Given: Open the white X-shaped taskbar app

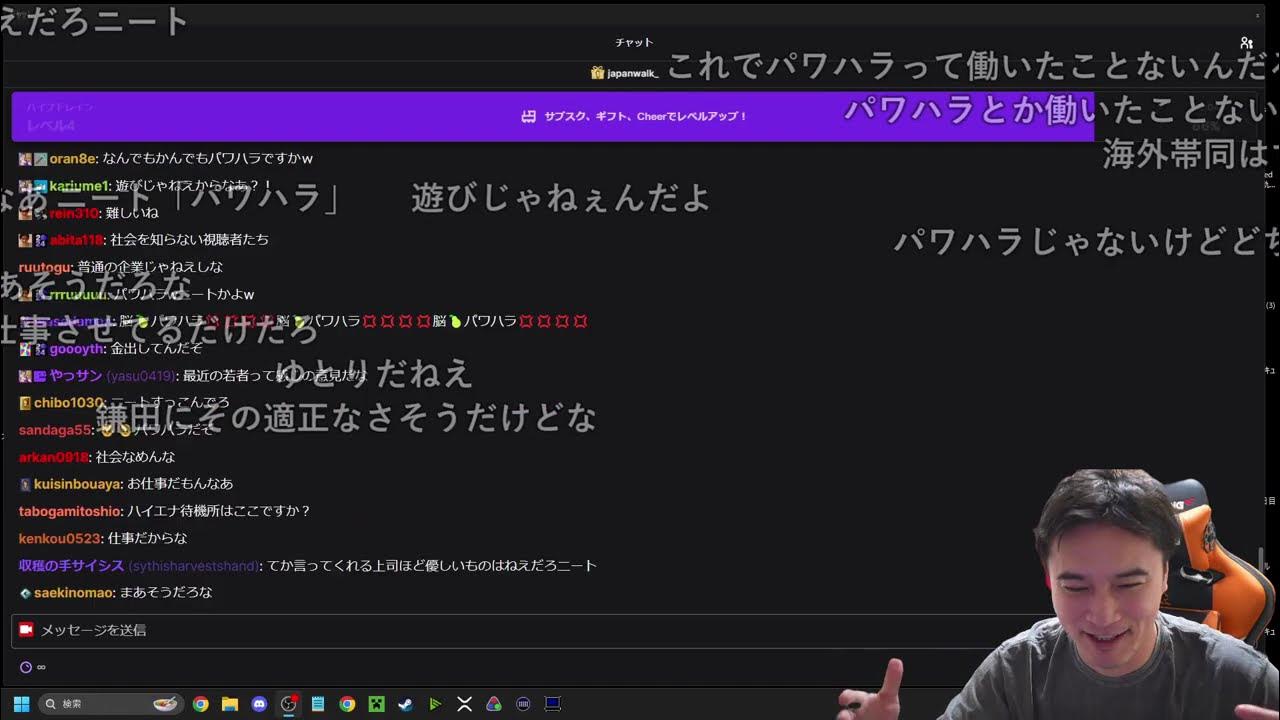Looking at the screenshot, I should (x=464, y=704).
